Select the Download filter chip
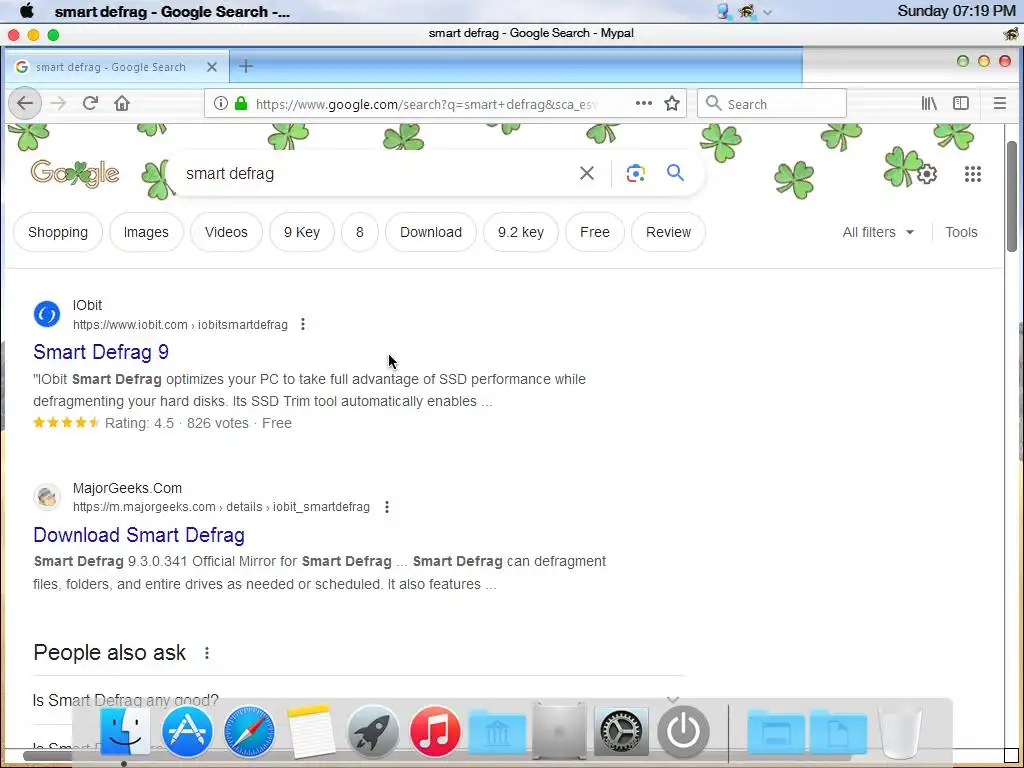 (x=430, y=232)
